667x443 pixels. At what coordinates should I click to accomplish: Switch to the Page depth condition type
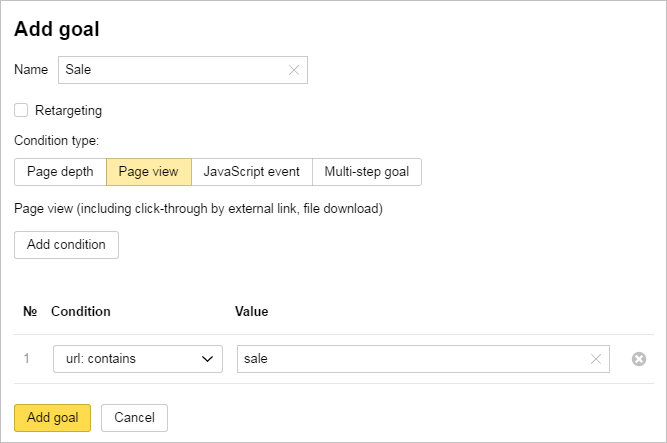tap(60, 172)
